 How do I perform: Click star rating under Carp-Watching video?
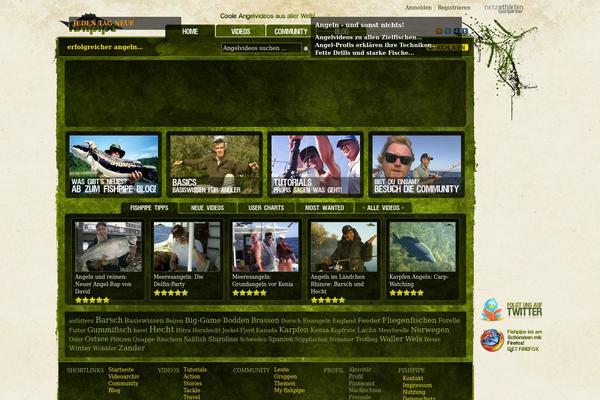pos(406,293)
